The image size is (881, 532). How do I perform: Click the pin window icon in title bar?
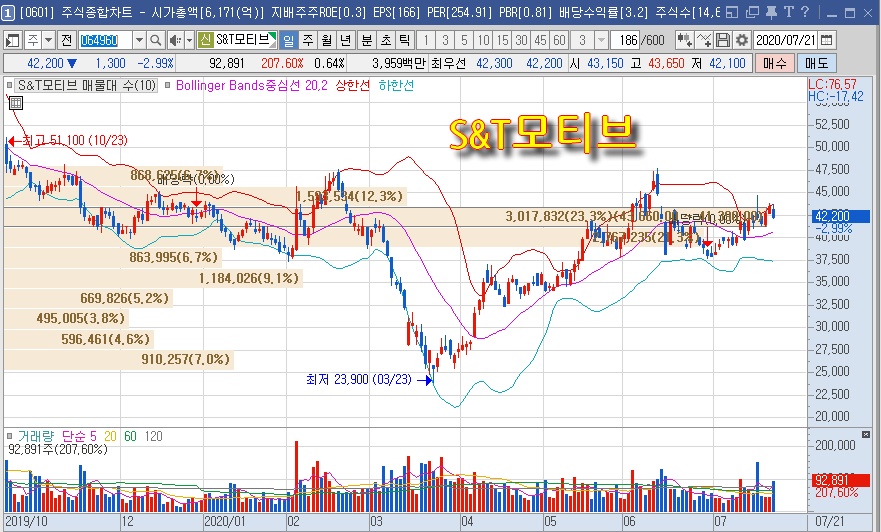[x=771, y=12]
